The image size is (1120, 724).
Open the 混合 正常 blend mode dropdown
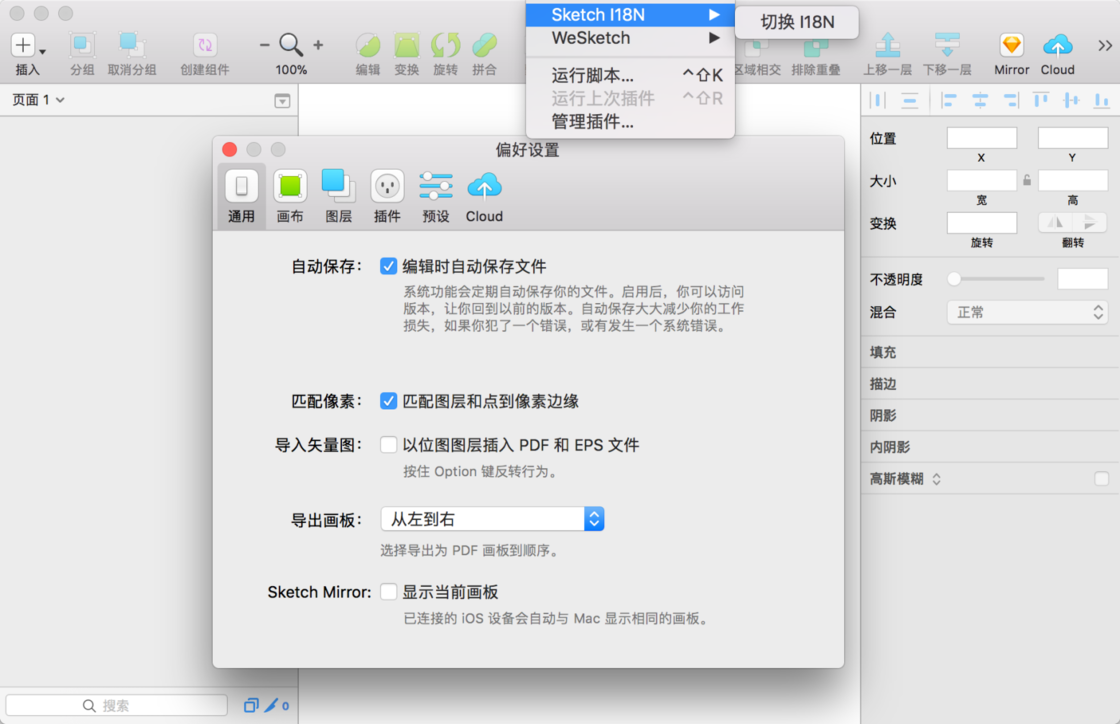click(1027, 312)
